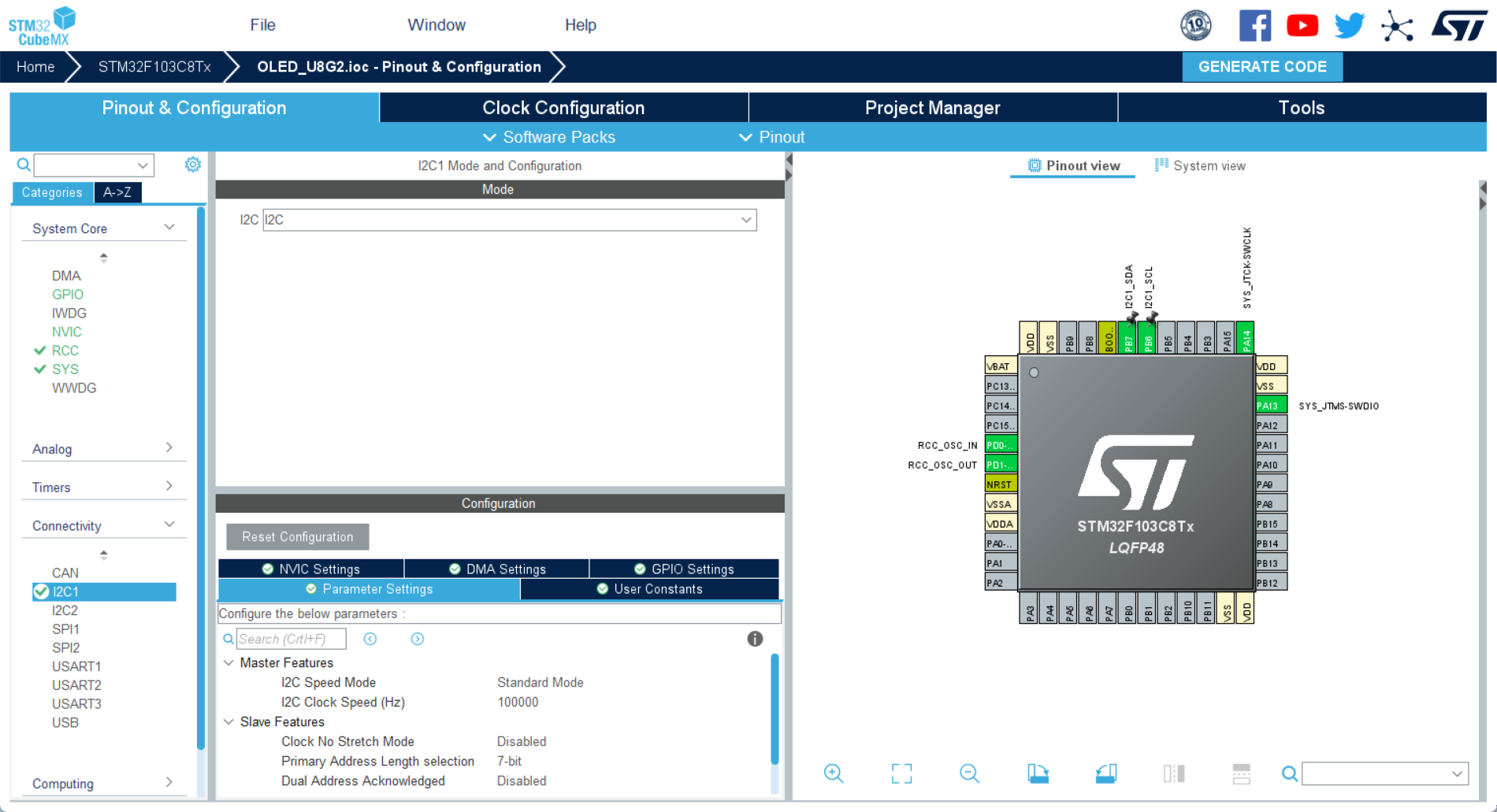
Task: Switch to the A->Z list tab
Action: coord(117,192)
